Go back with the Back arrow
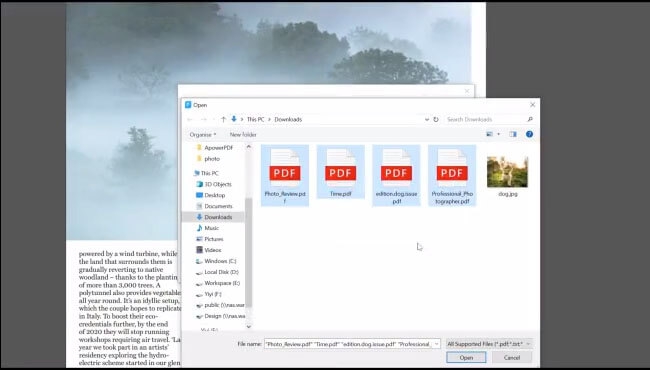Image resolution: width=650 pixels, height=370 pixels. [190, 119]
